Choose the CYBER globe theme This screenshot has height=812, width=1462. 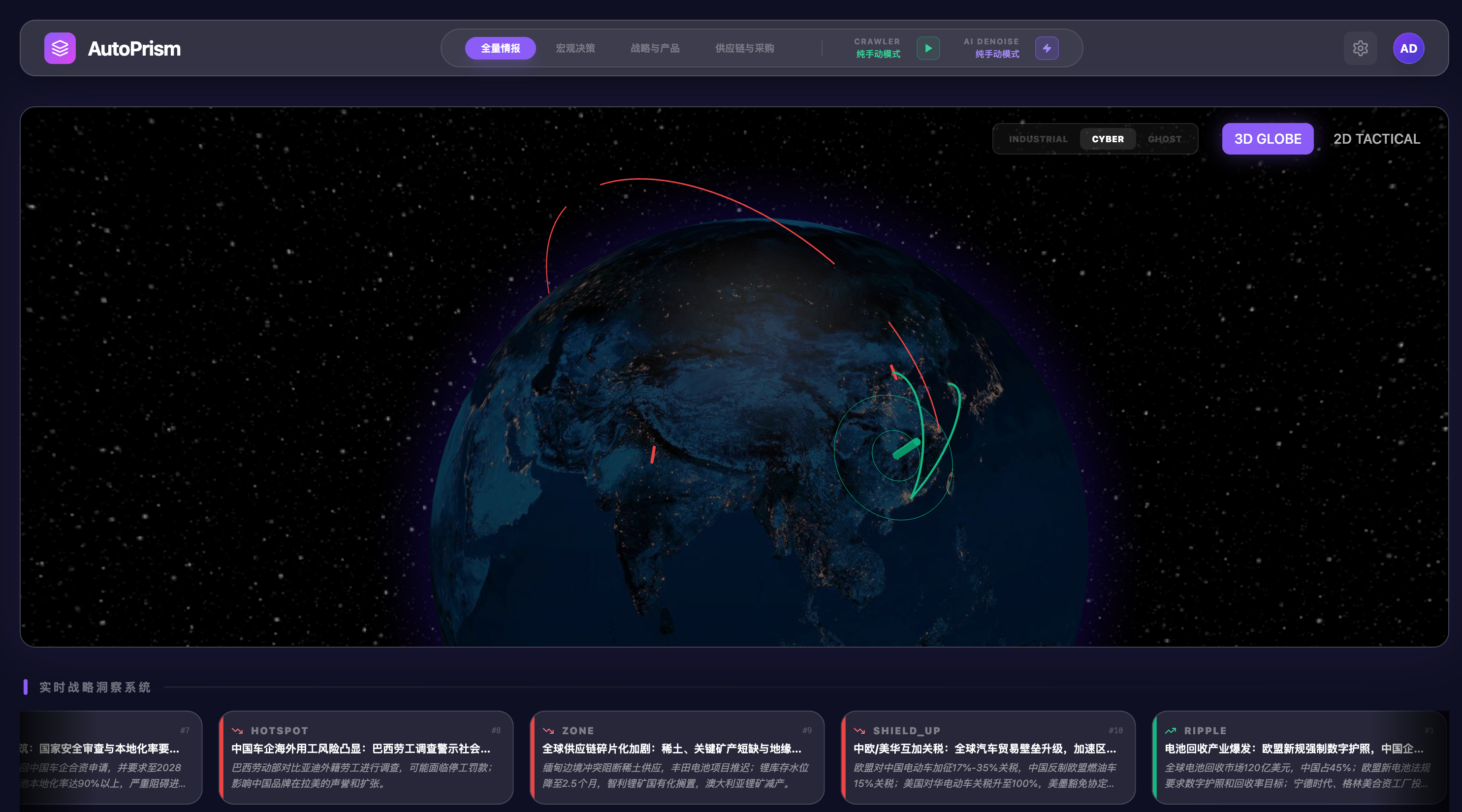pyautogui.click(x=1107, y=139)
